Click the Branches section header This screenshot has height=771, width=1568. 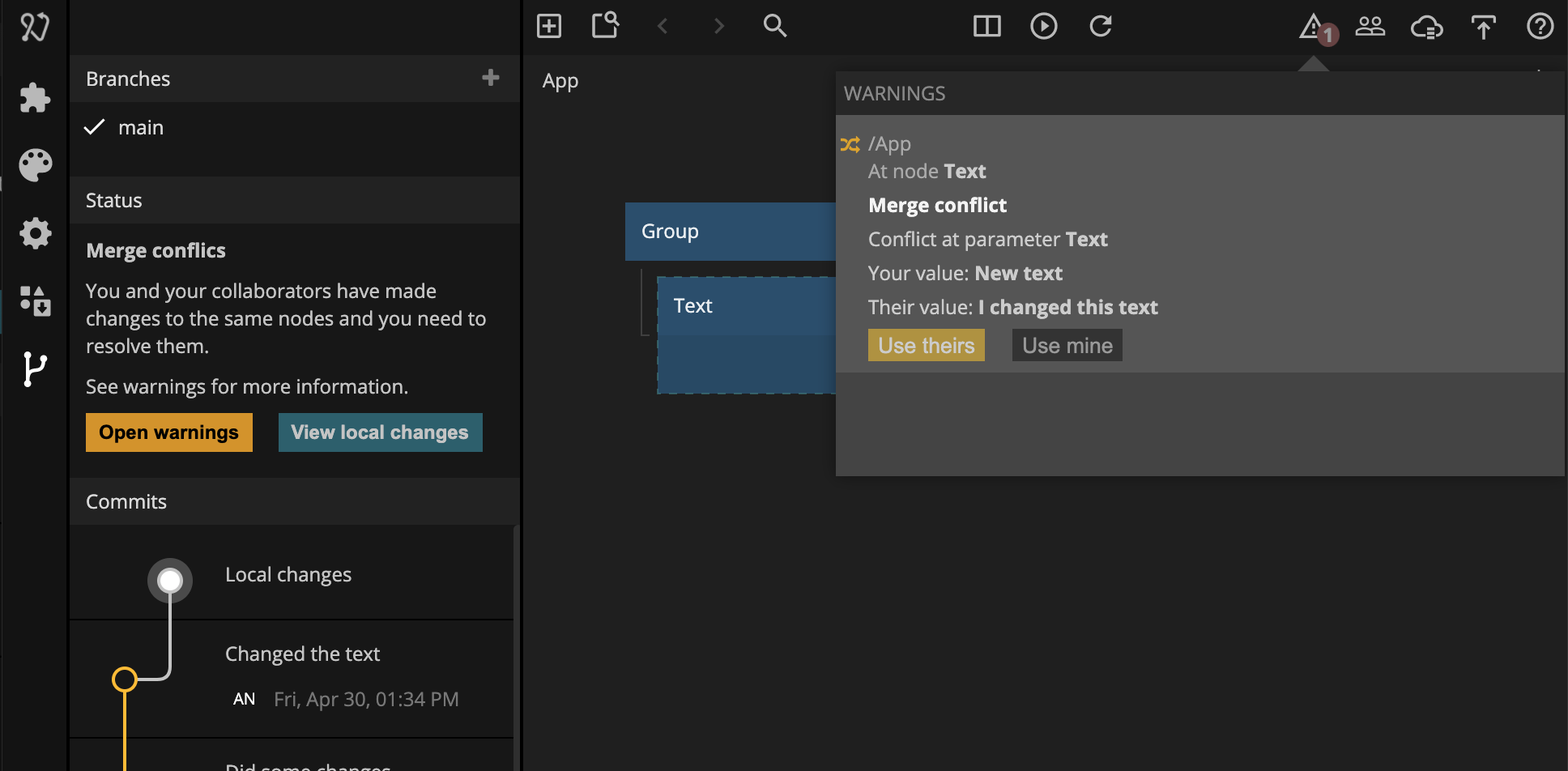tap(294, 79)
